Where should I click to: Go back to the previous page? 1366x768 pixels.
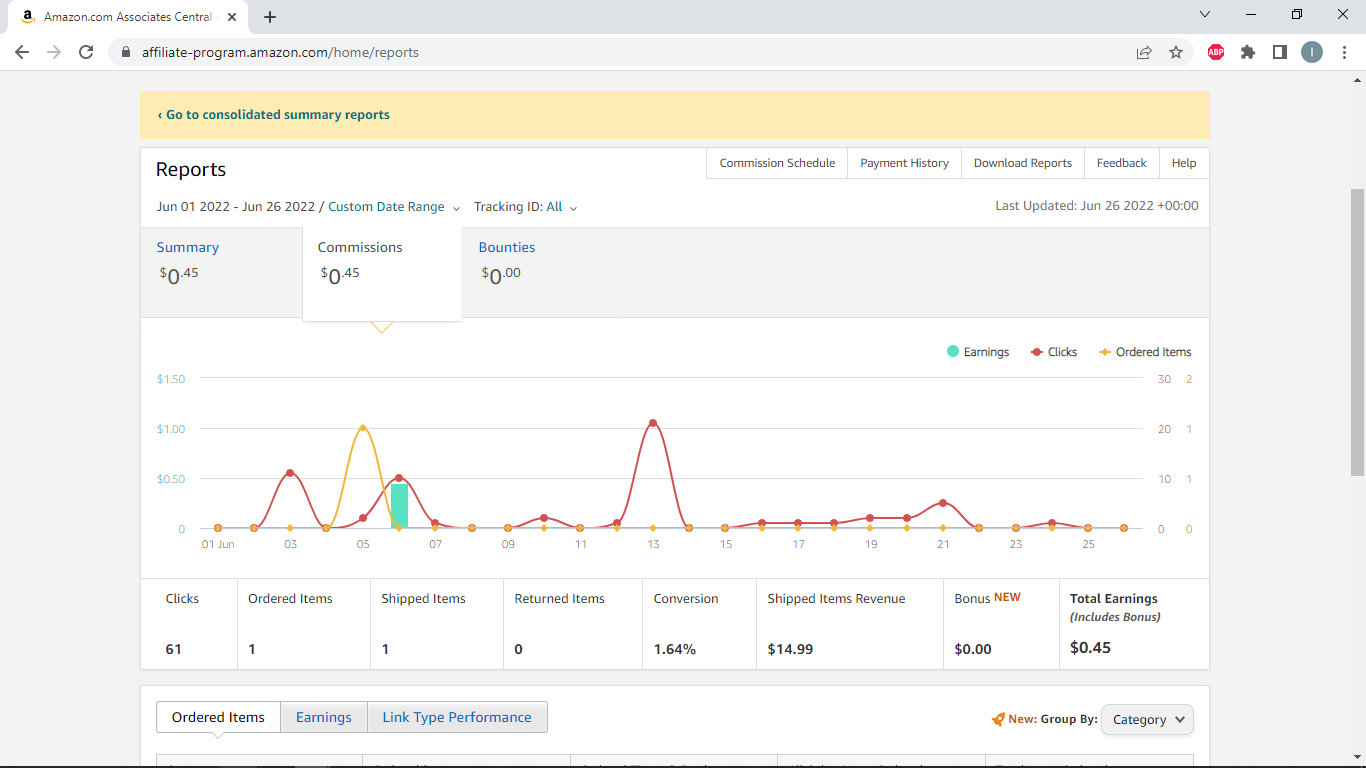point(22,52)
